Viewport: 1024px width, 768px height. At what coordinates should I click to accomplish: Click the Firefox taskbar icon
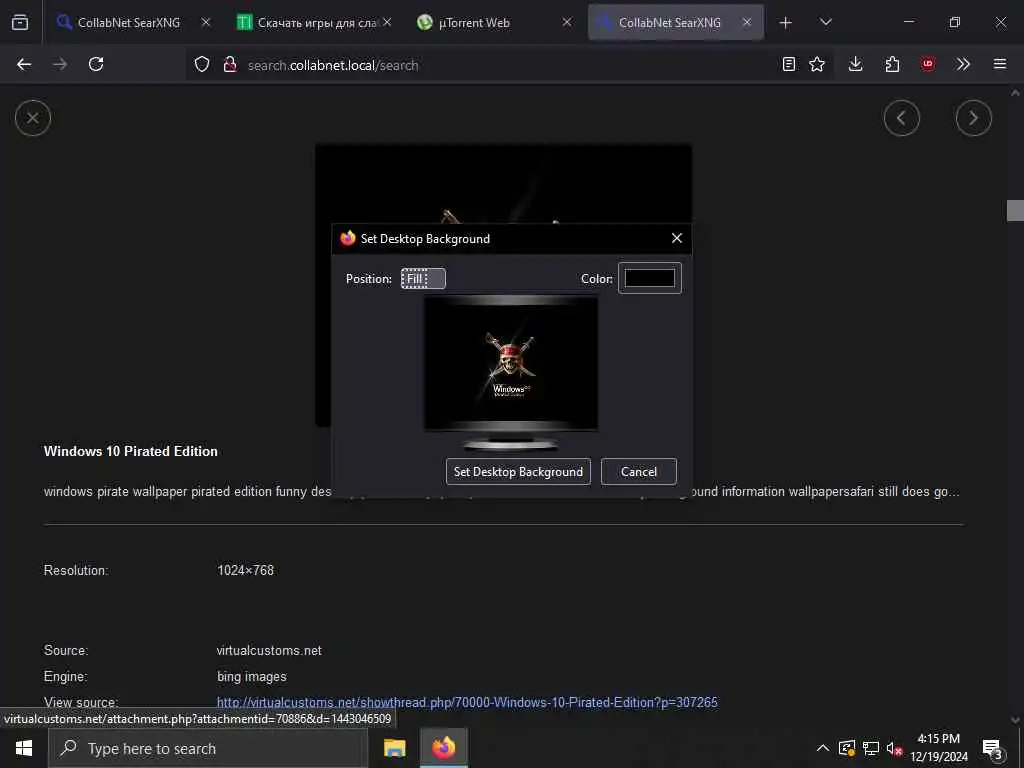[x=443, y=748]
